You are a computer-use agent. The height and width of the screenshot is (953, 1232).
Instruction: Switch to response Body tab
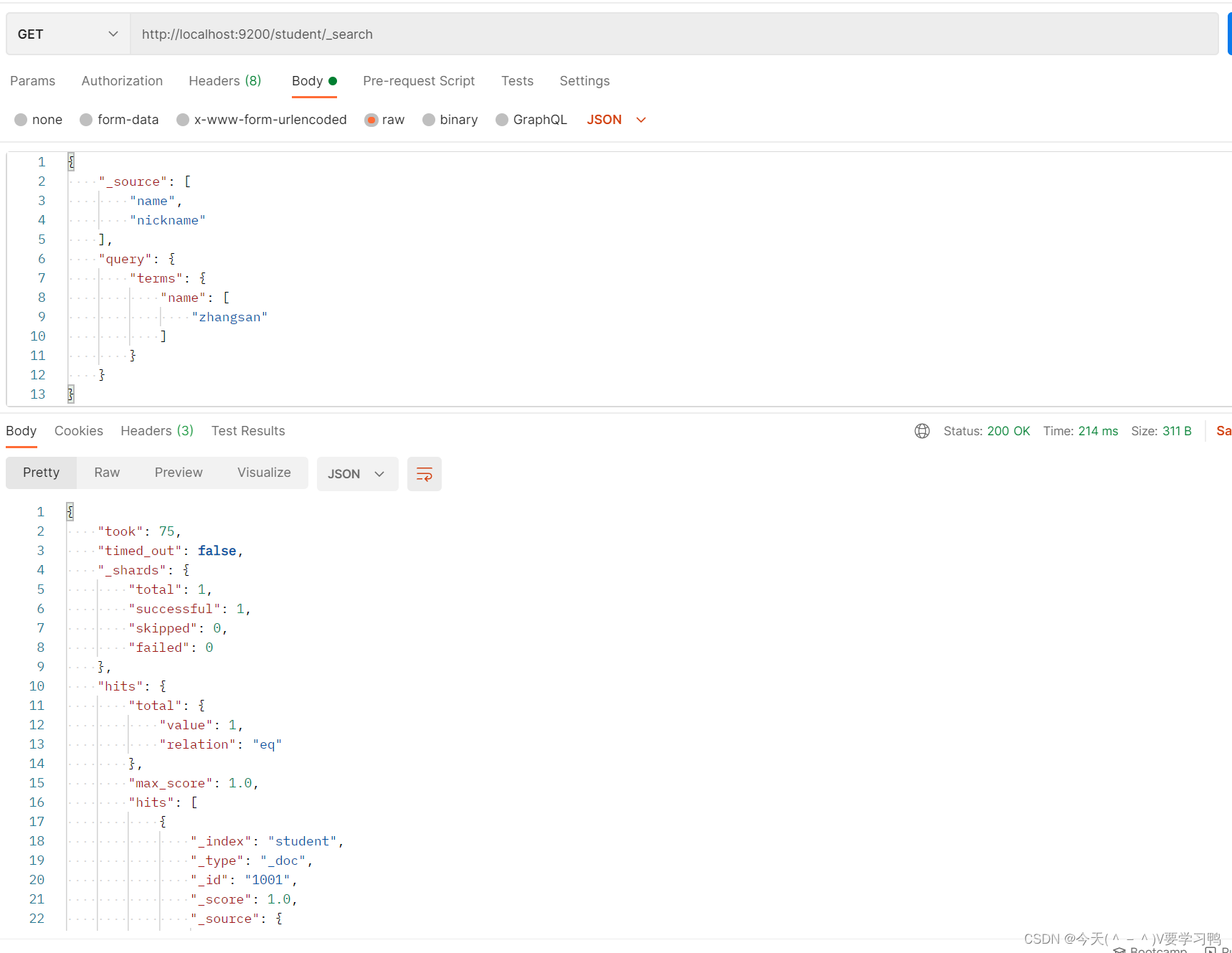click(x=22, y=431)
